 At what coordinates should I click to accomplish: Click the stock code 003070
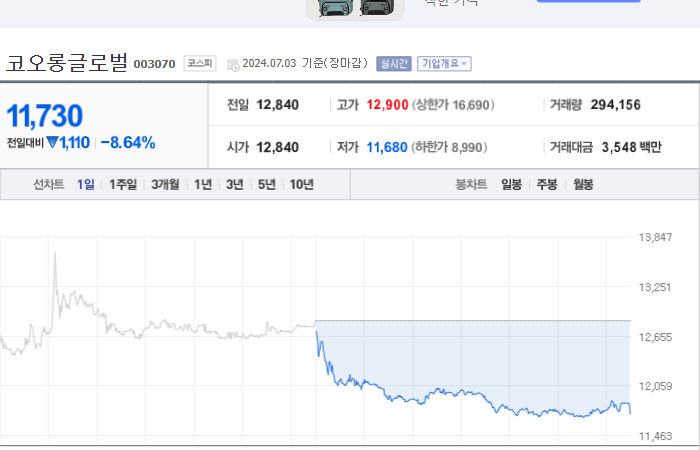(x=154, y=64)
